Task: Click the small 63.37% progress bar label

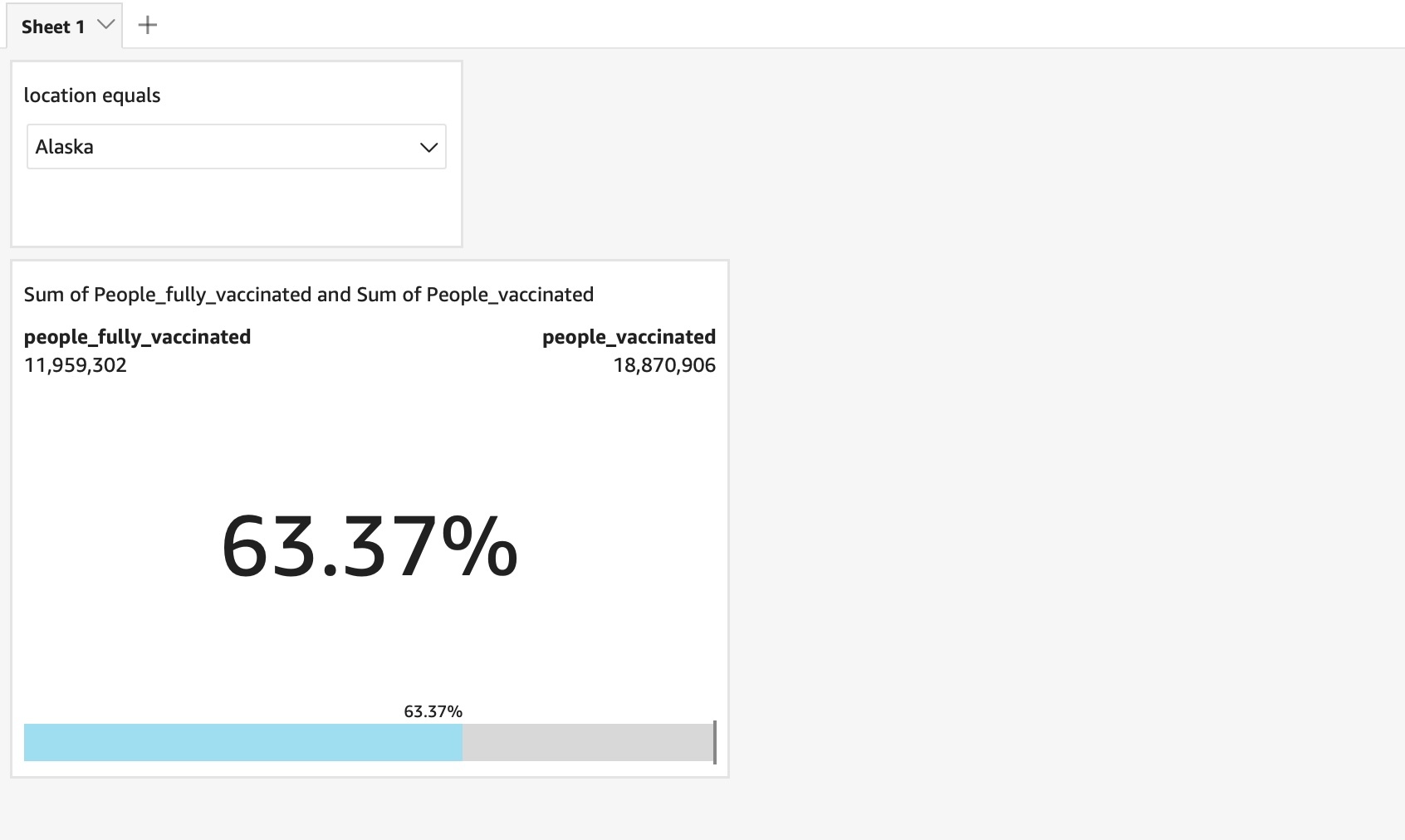Action: pos(433,711)
